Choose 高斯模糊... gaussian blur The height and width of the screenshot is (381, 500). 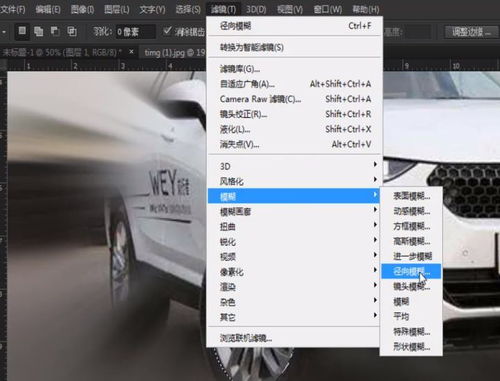click(x=411, y=241)
